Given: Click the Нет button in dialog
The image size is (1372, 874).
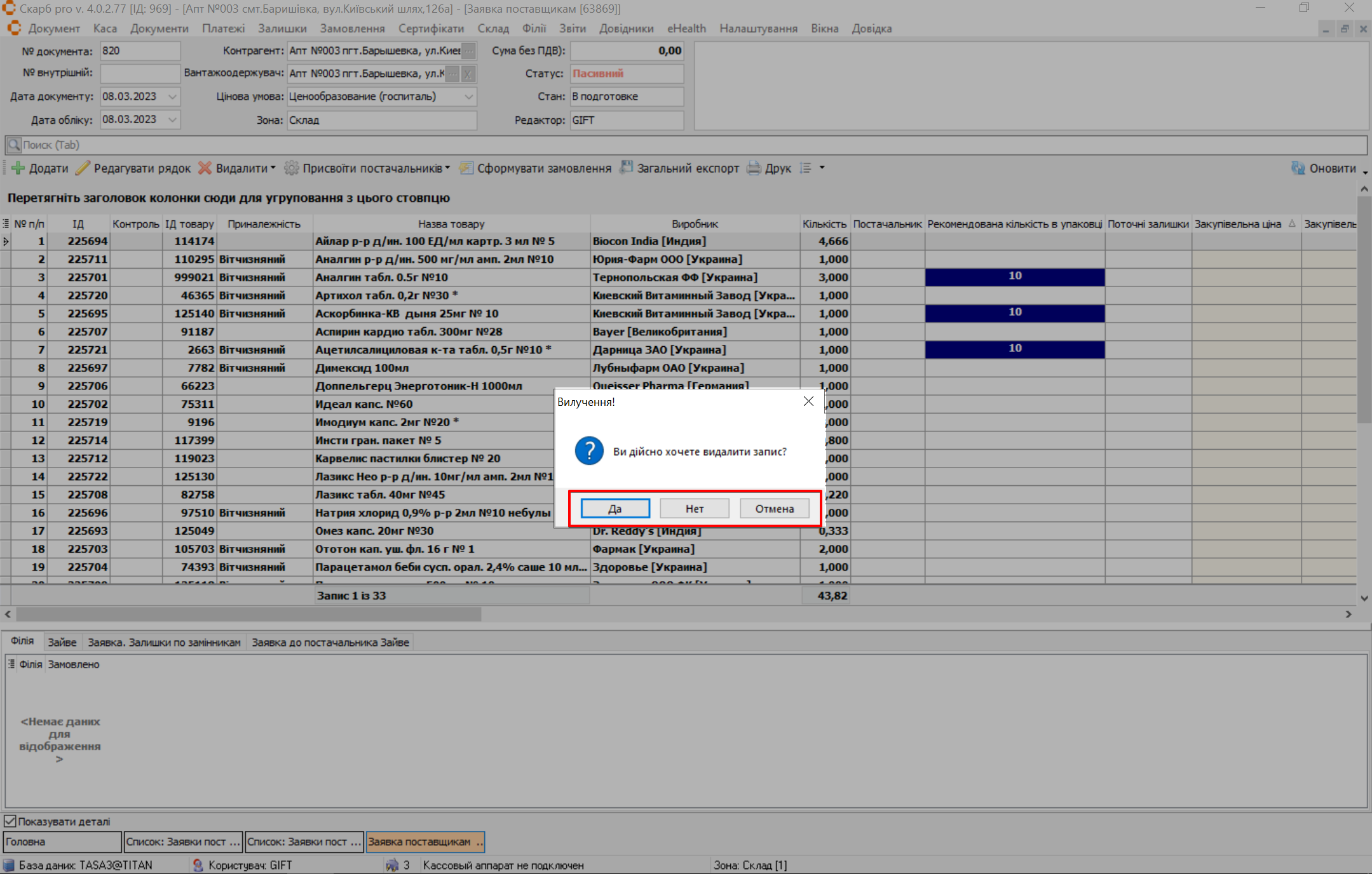Looking at the screenshot, I should (694, 509).
